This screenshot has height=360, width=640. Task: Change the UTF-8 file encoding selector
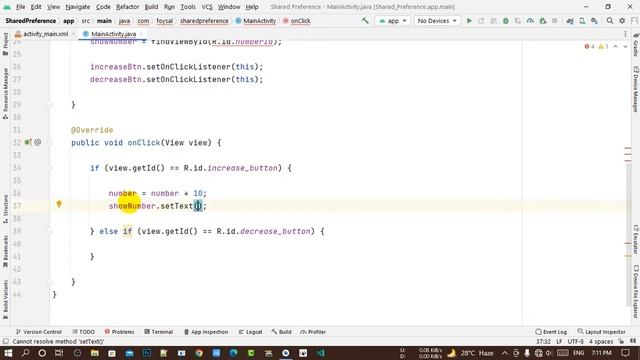(576, 341)
